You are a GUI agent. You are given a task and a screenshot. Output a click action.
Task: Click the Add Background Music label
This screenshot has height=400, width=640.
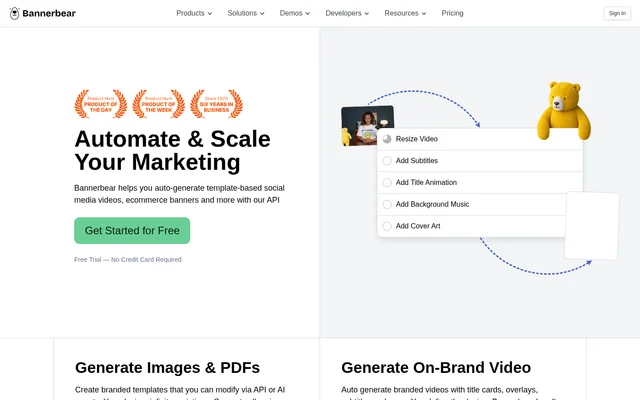point(432,204)
